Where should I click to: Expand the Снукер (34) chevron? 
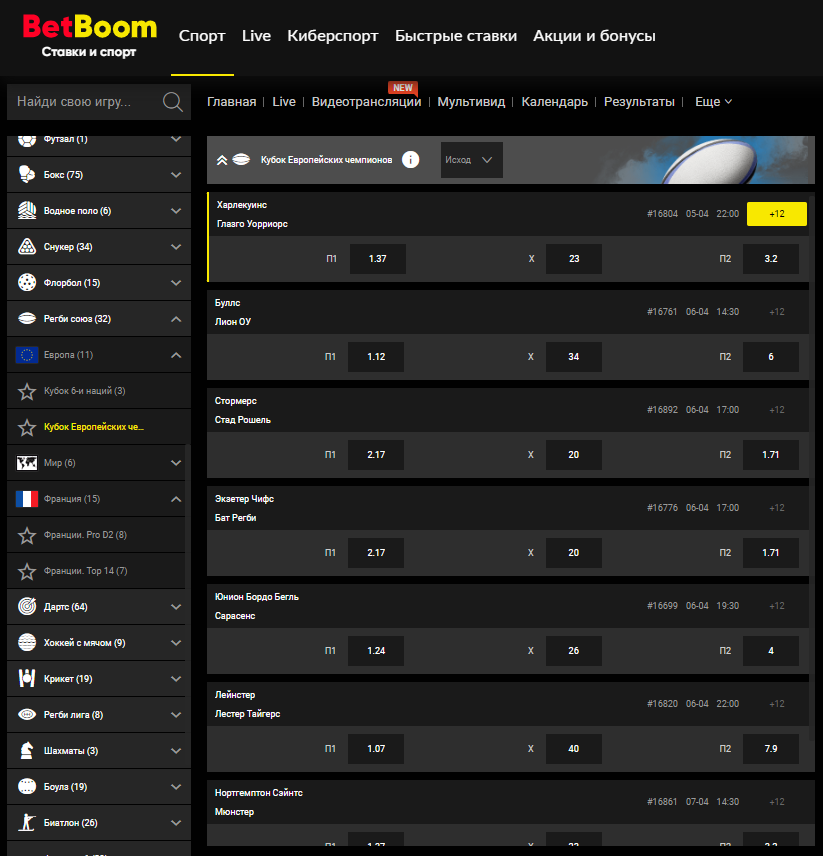pyautogui.click(x=176, y=247)
